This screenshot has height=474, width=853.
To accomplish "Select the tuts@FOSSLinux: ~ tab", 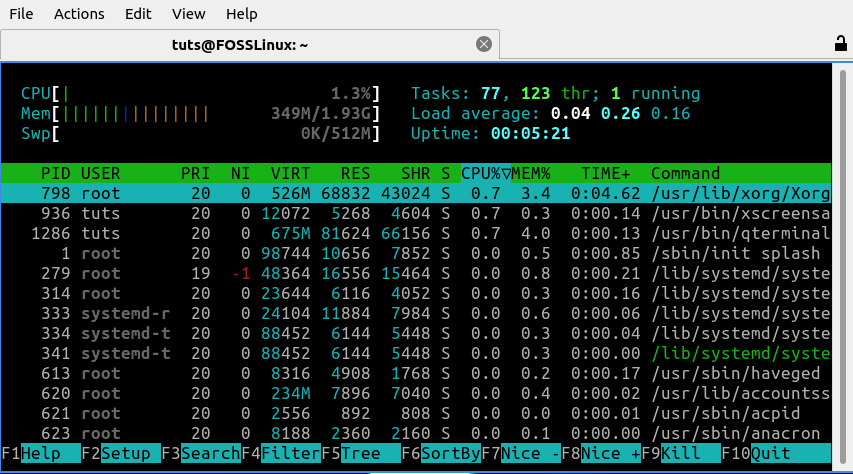I will pyautogui.click(x=250, y=45).
